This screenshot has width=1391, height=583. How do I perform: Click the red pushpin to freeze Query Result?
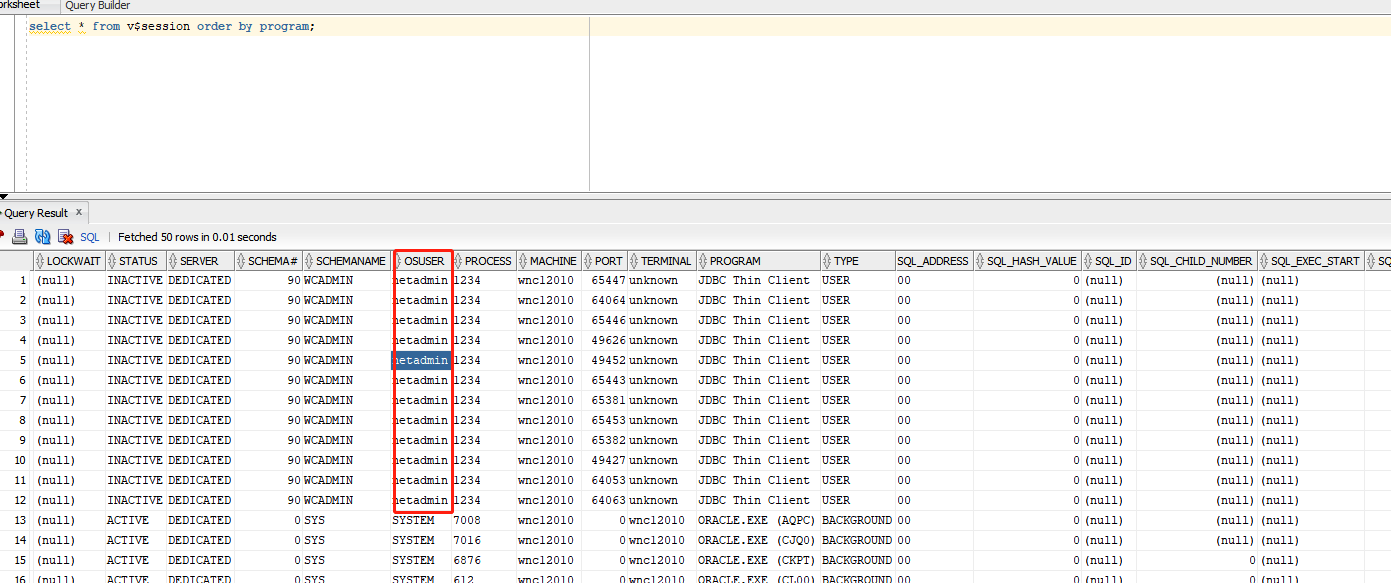[3, 236]
